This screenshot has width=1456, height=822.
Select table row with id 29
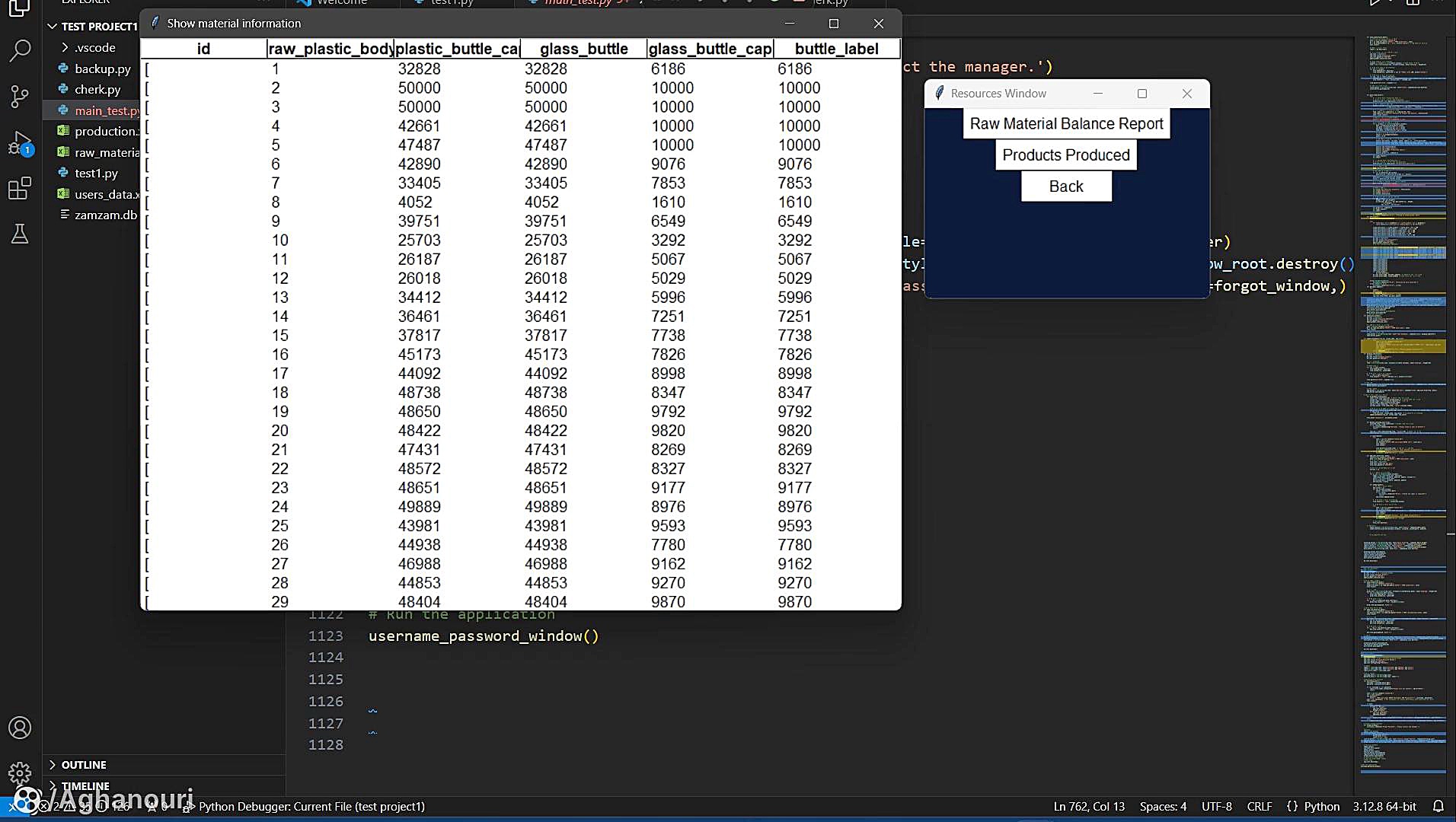coord(521,601)
